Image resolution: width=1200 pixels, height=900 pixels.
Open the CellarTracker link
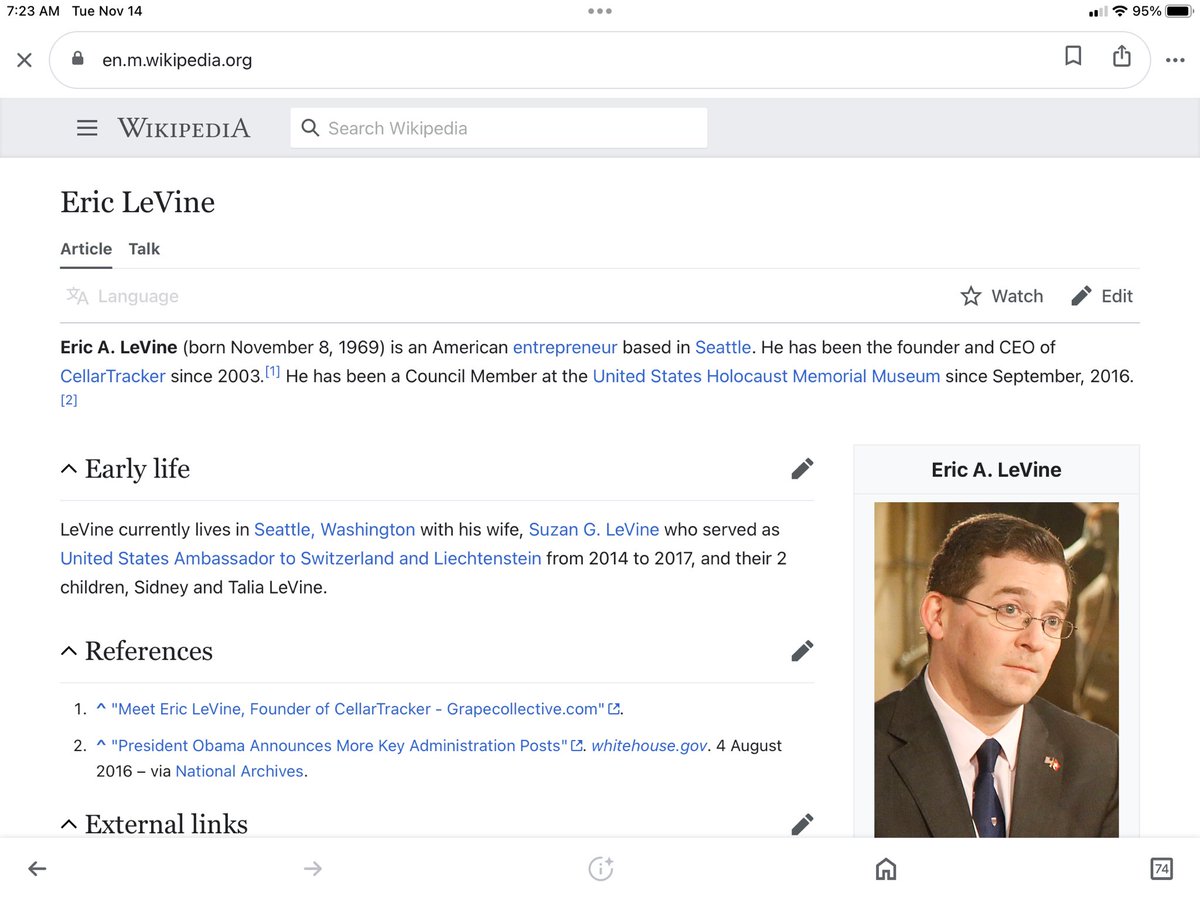(113, 376)
